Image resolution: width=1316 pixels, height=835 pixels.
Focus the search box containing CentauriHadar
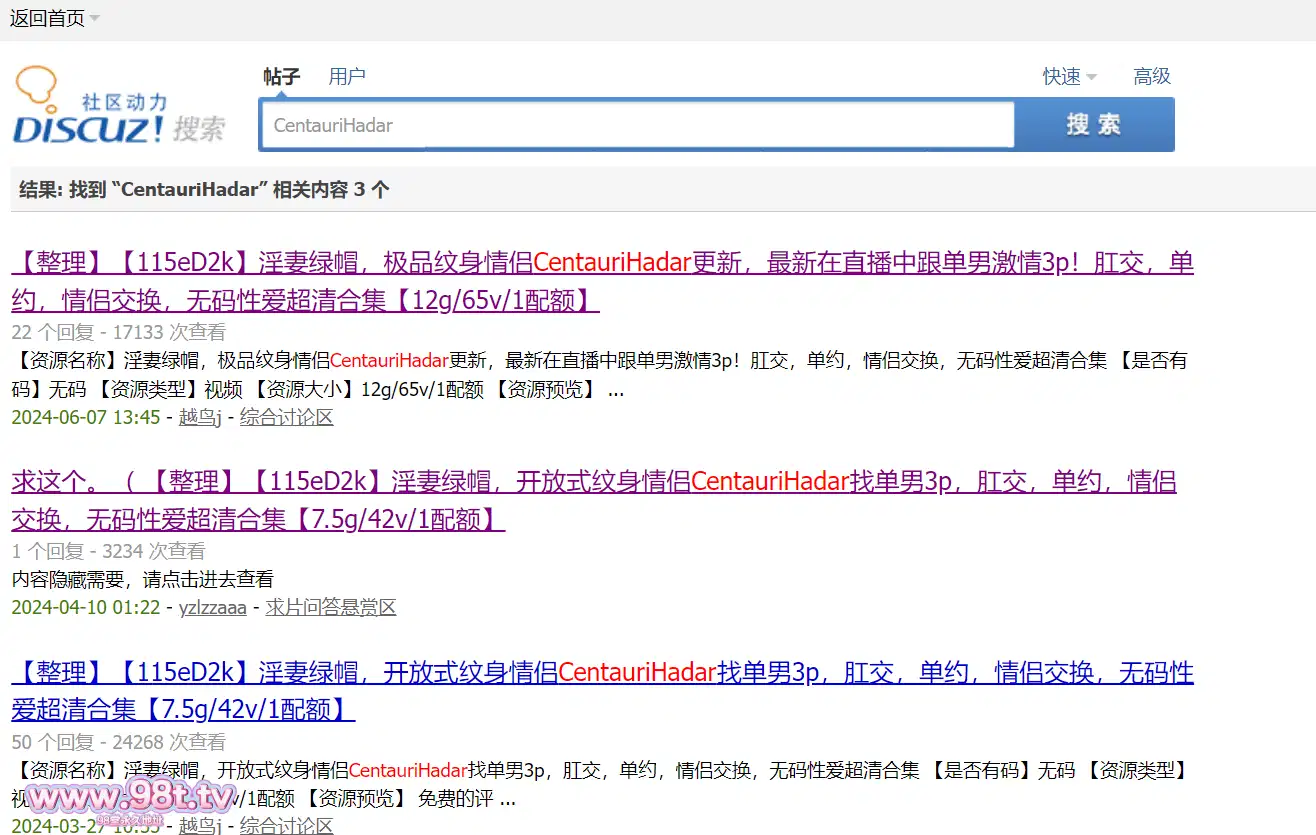[637, 125]
